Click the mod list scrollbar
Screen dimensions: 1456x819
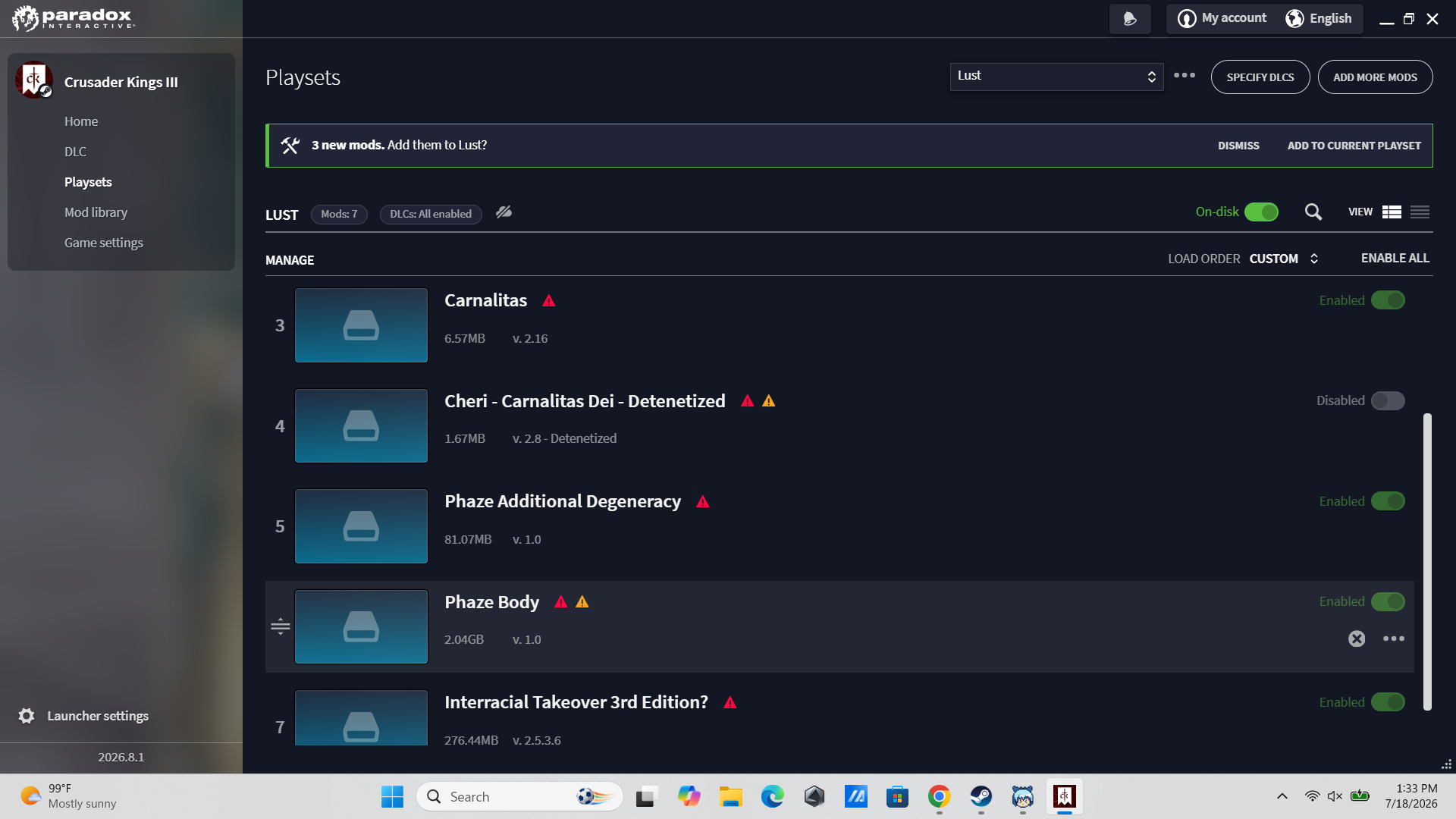click(1427, 562)
